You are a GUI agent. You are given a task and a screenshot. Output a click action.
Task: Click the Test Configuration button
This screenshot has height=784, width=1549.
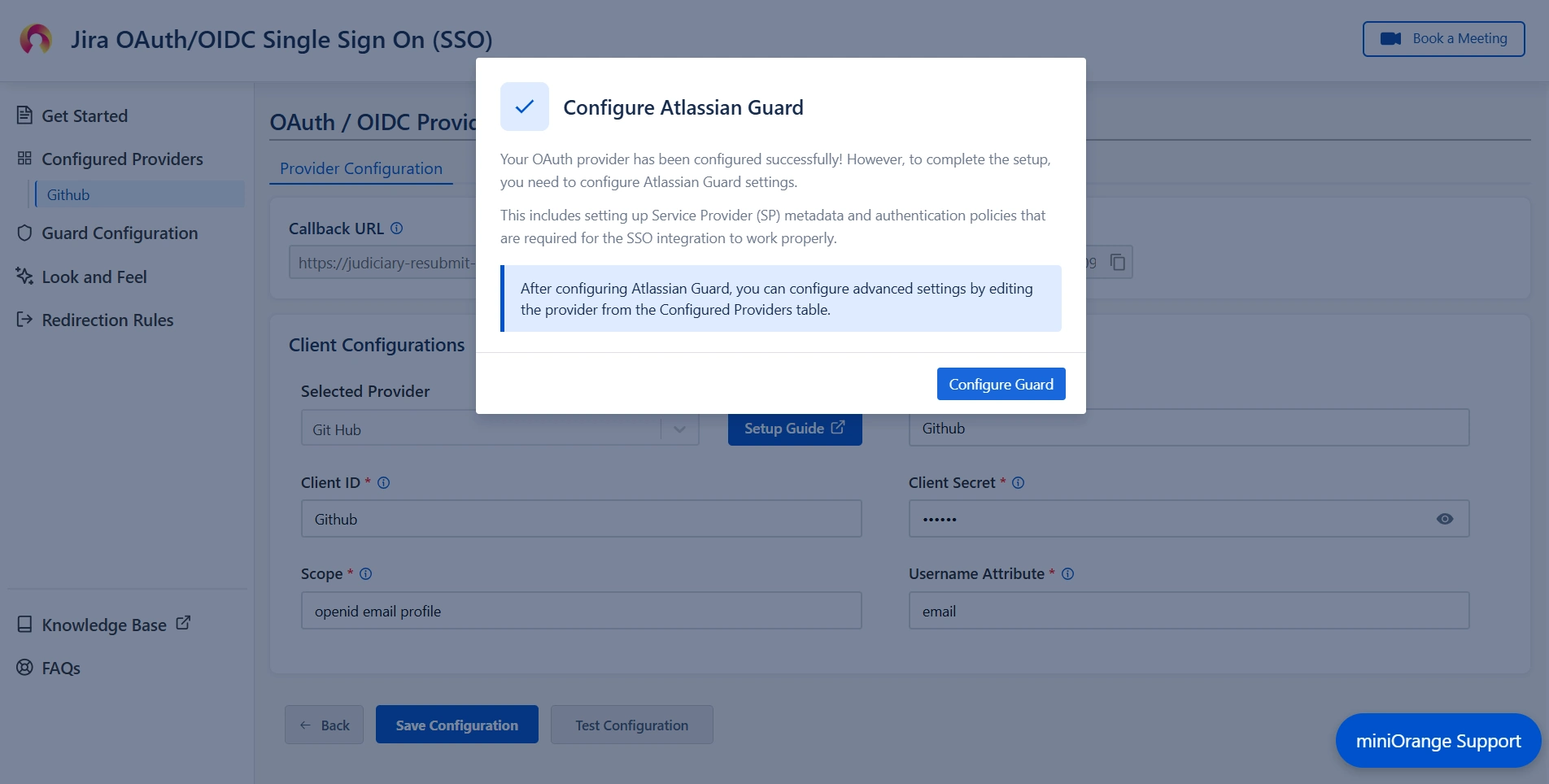[x=631, y=725]
